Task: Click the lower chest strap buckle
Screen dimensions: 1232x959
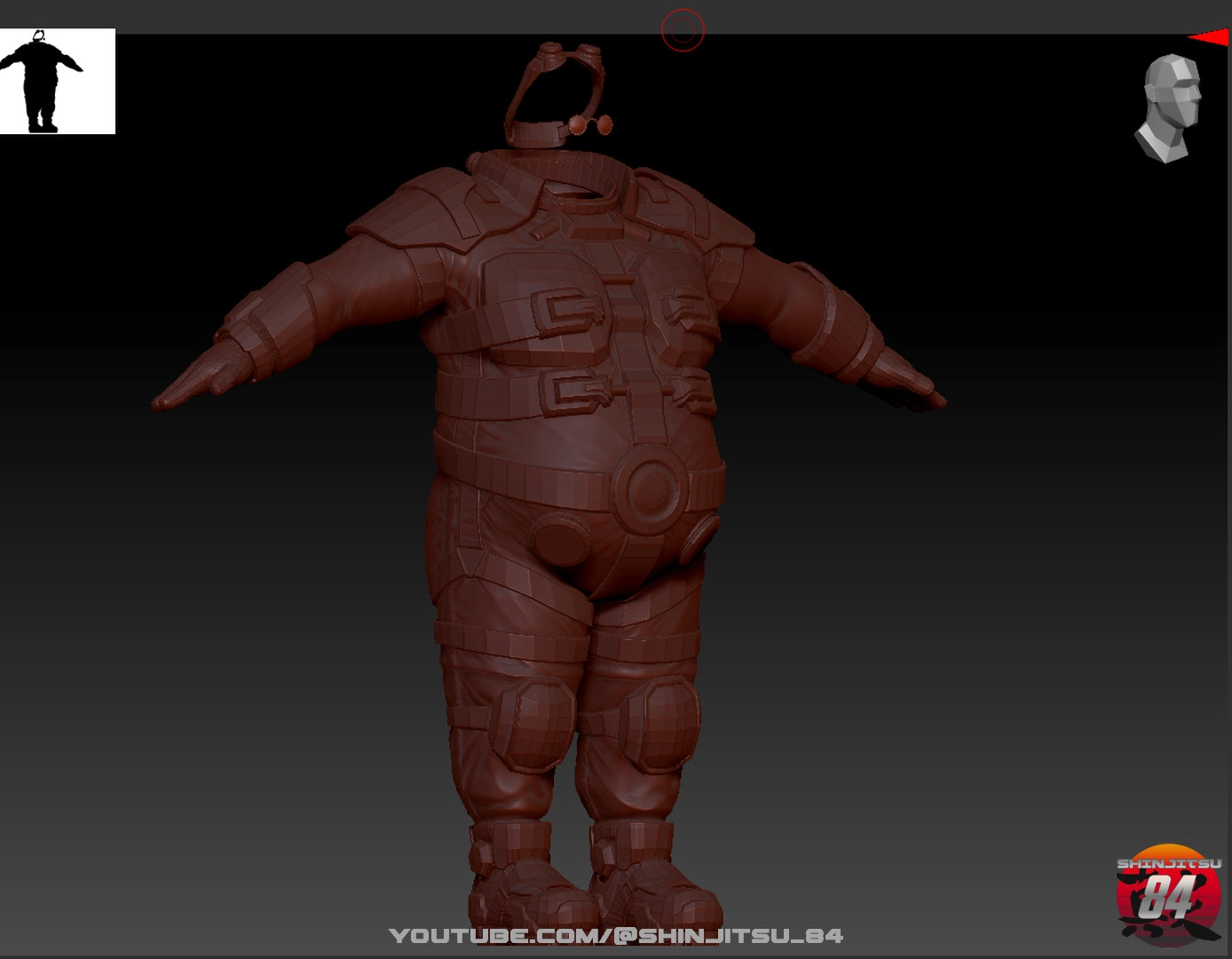Action: 577,390
